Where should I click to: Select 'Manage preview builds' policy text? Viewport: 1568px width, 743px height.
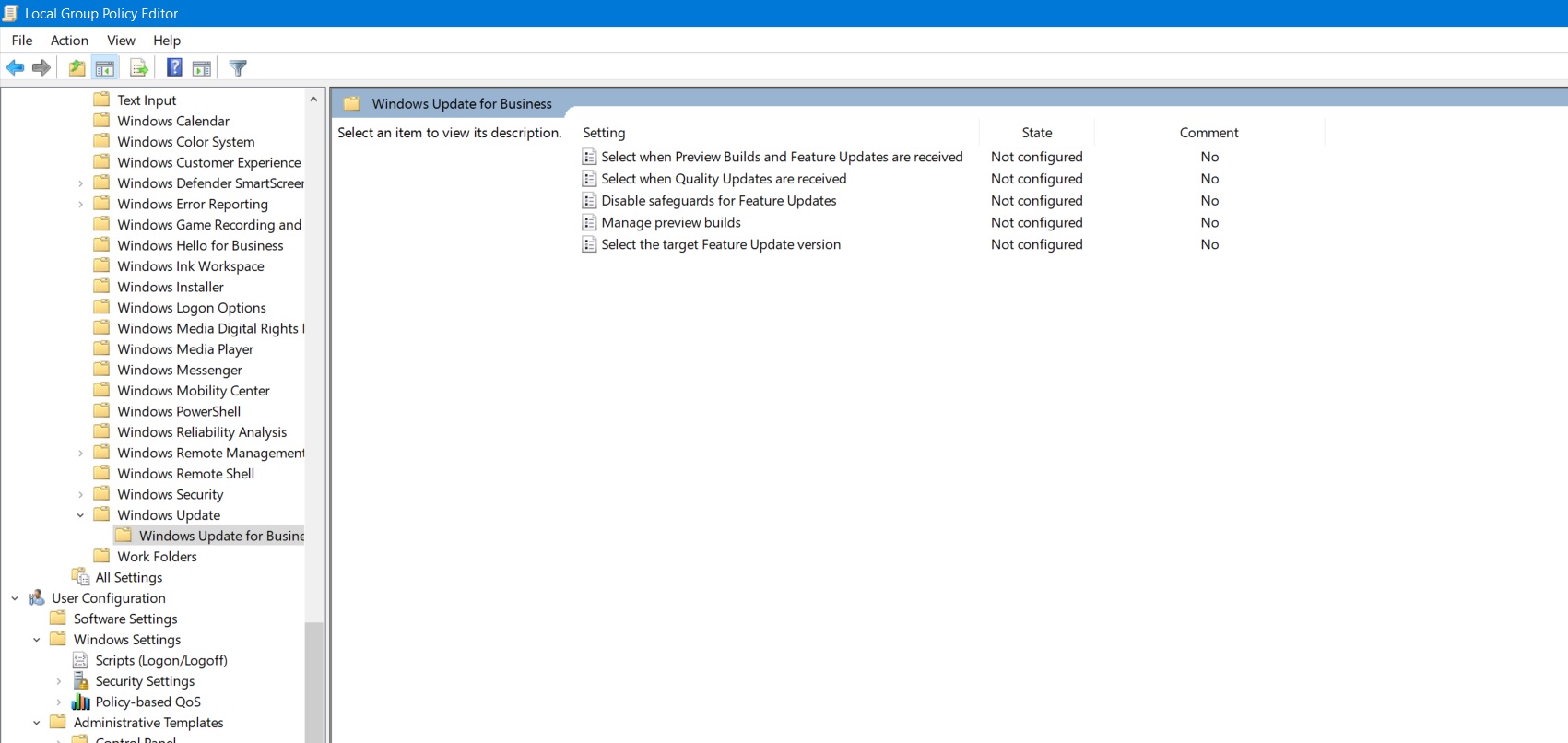tap(671, 222)
